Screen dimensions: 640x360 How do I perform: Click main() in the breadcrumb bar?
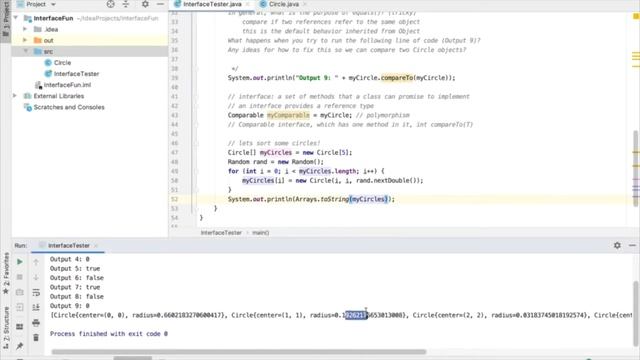[x=260, y=233]
